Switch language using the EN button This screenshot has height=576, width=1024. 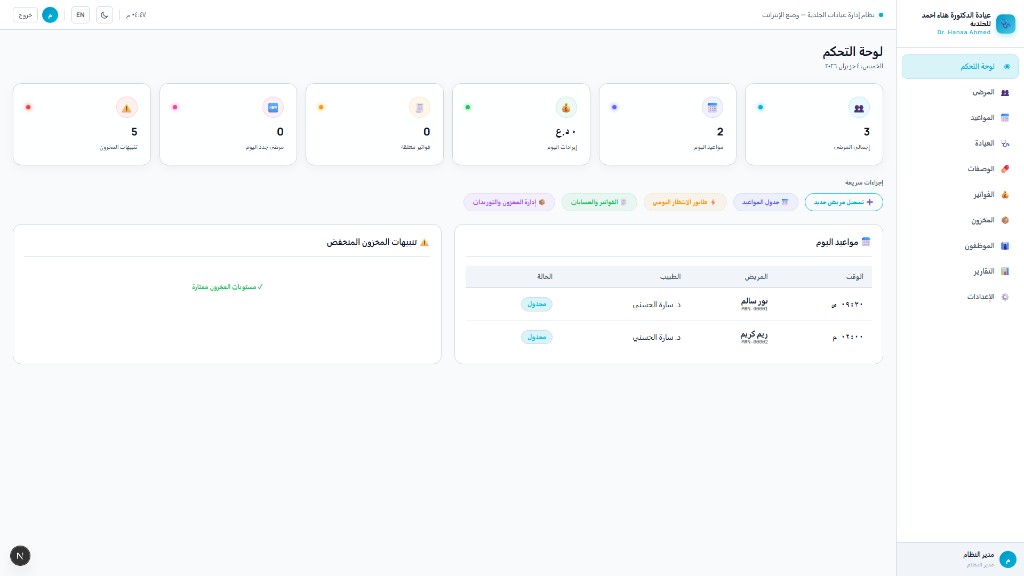pos(80,15)
